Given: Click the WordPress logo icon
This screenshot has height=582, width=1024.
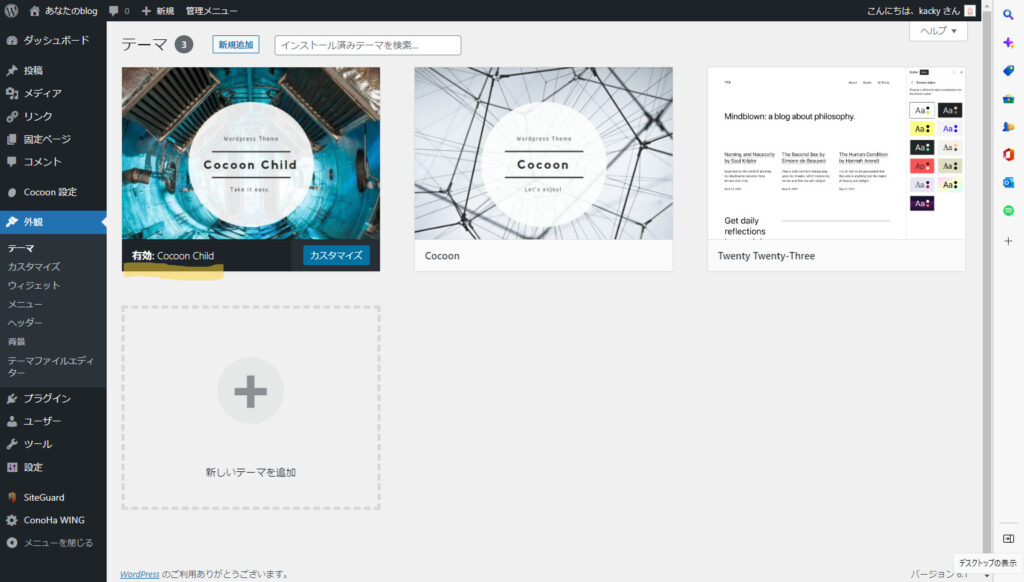Looking at the screenshot, I should coord(11,10).
